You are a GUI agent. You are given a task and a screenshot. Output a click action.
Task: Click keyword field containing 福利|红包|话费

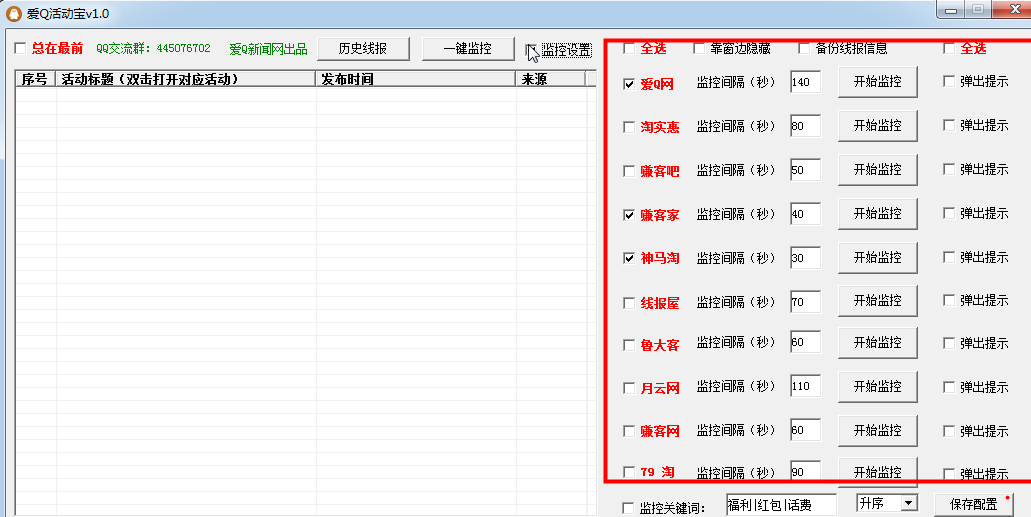click(x=781, y=505)
